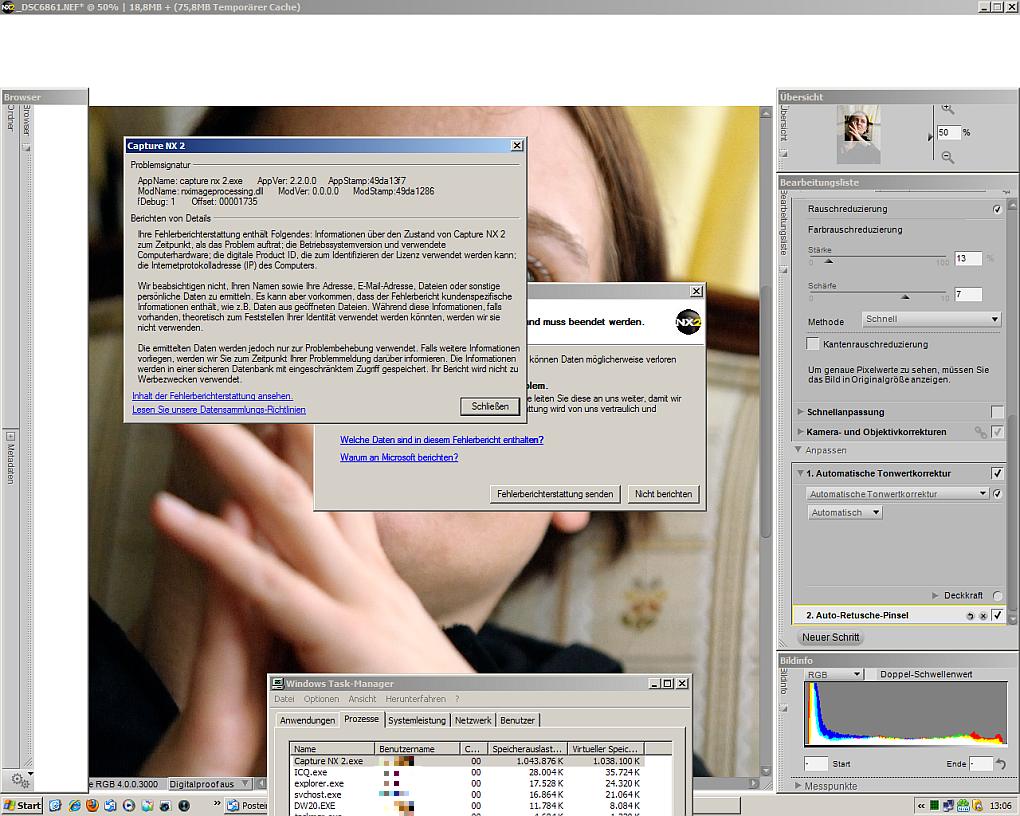This screenshot has height=816, width=1020.
Task: Open the Automatisch dropdown
Action: point(845,513)
